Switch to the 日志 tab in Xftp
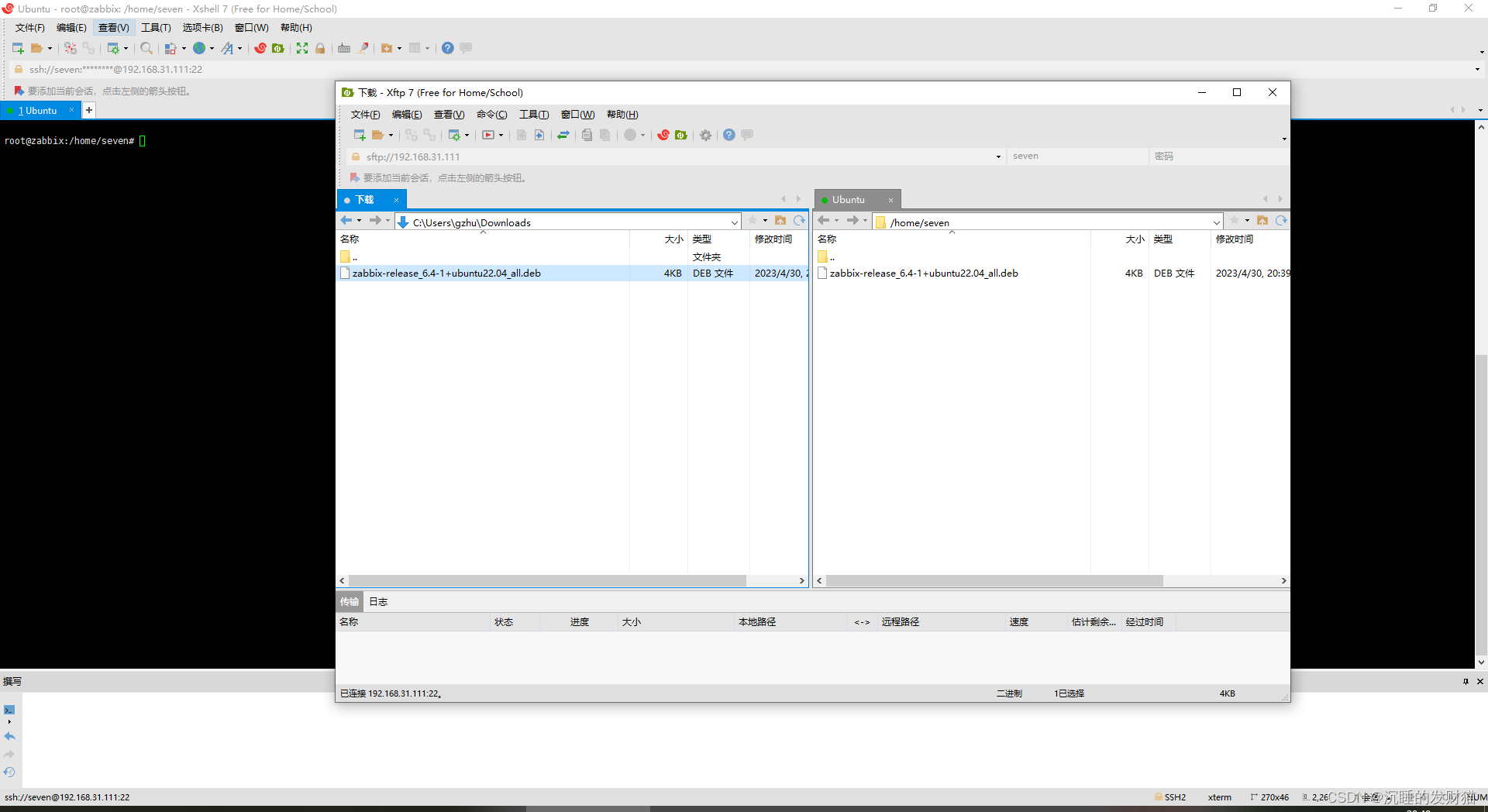Screen dimensions: 1488x812 pos(378,602)
